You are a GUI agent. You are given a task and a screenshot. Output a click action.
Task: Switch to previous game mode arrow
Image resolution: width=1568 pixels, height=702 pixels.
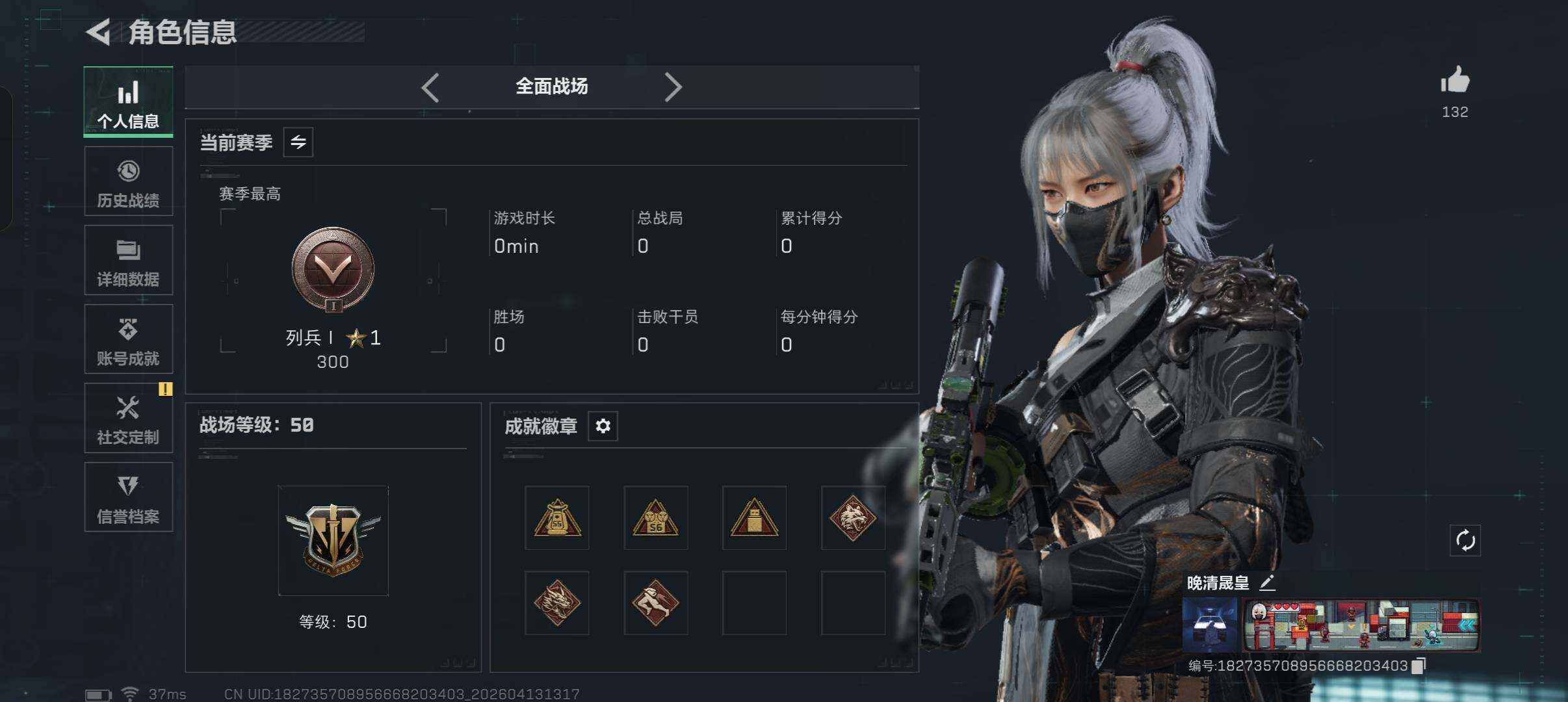(430, 87)
